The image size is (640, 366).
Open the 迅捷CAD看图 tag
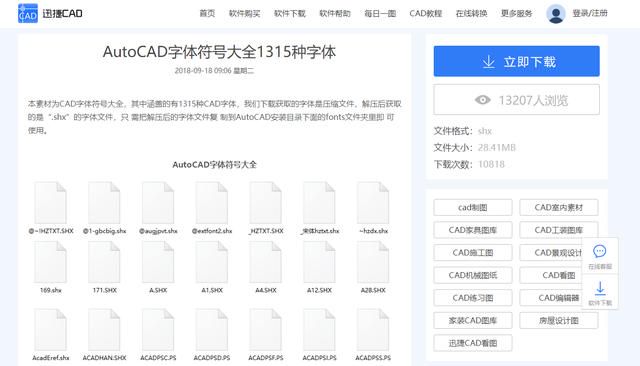click(x=473, y=343)
